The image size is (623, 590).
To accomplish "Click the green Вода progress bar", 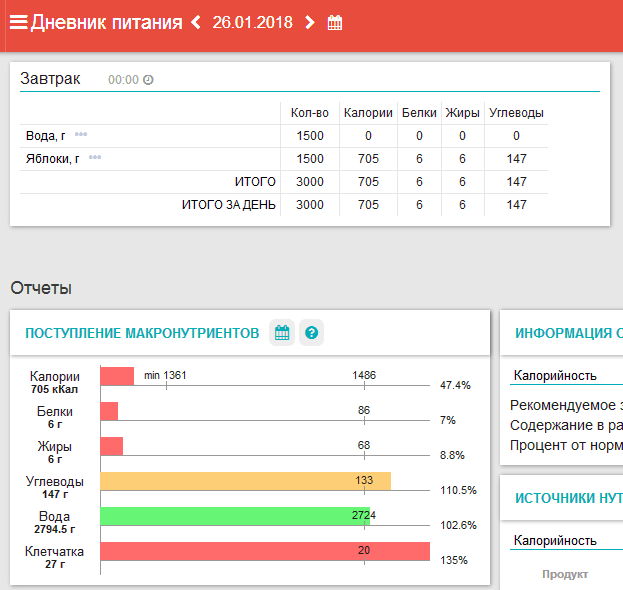I will point(235,516).
